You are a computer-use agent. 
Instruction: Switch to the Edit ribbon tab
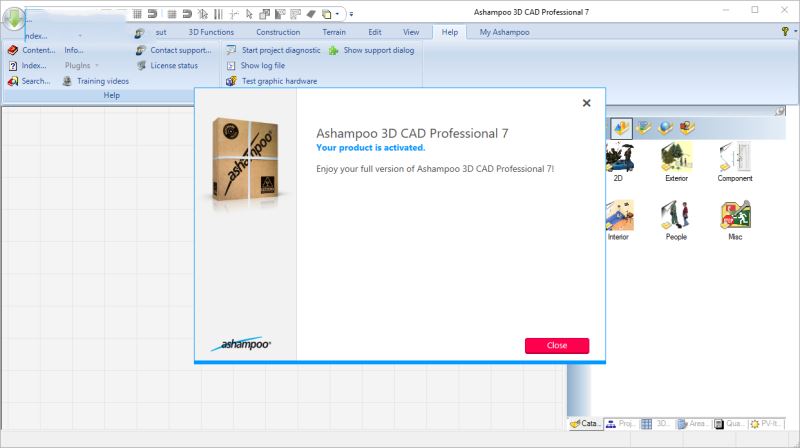click(375, 32)
